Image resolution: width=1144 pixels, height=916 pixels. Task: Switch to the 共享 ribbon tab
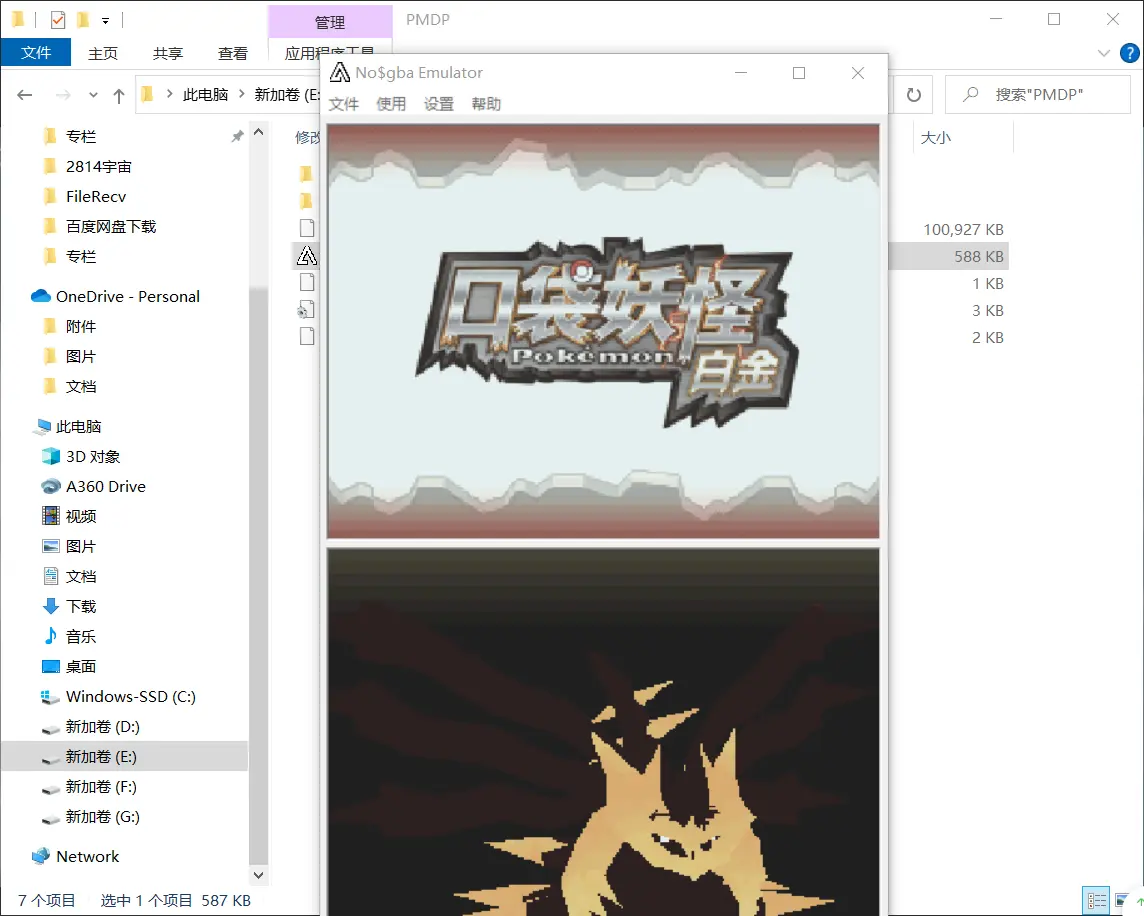pos(168,53)
